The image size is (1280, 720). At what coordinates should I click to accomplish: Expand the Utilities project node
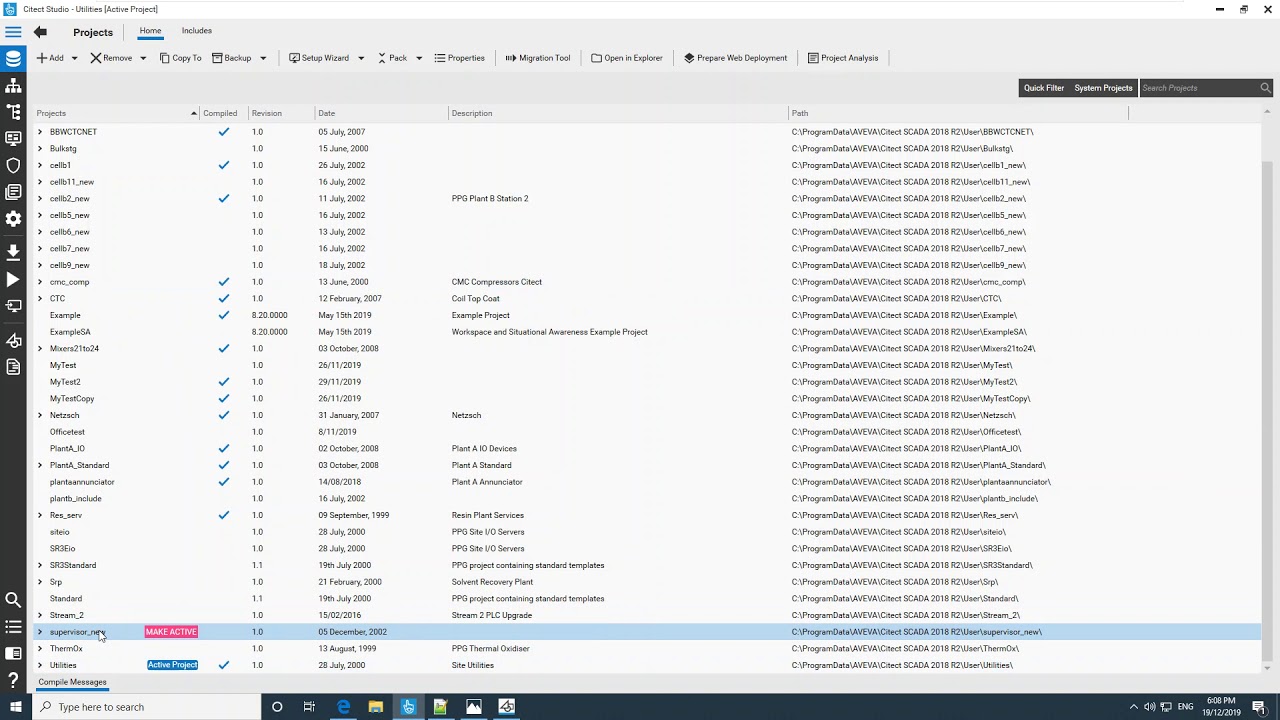click(x=40, y=665)
